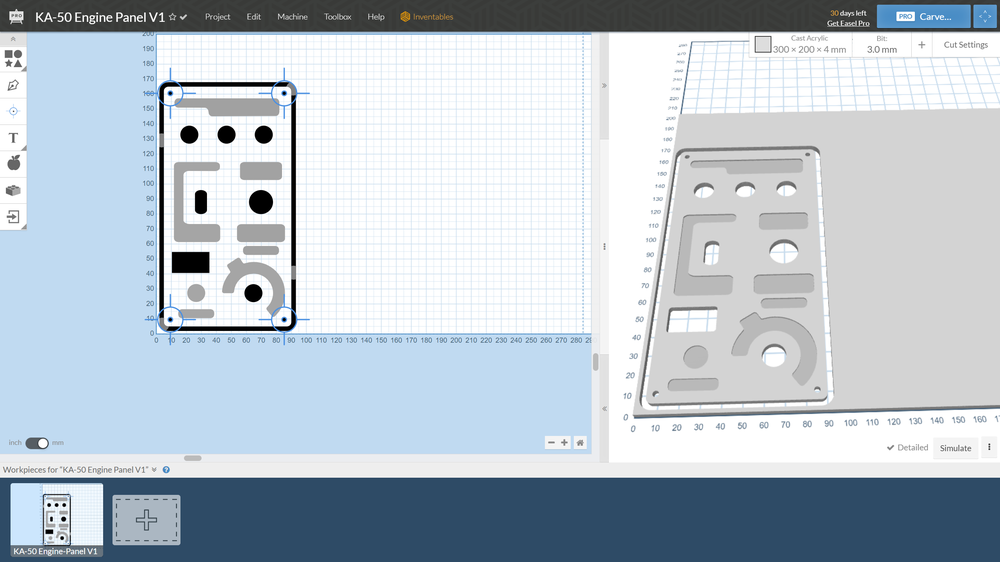1000x562 pixels.
Task: Select the Text tool
Action: pyautogui.click(x=13, y=138)
